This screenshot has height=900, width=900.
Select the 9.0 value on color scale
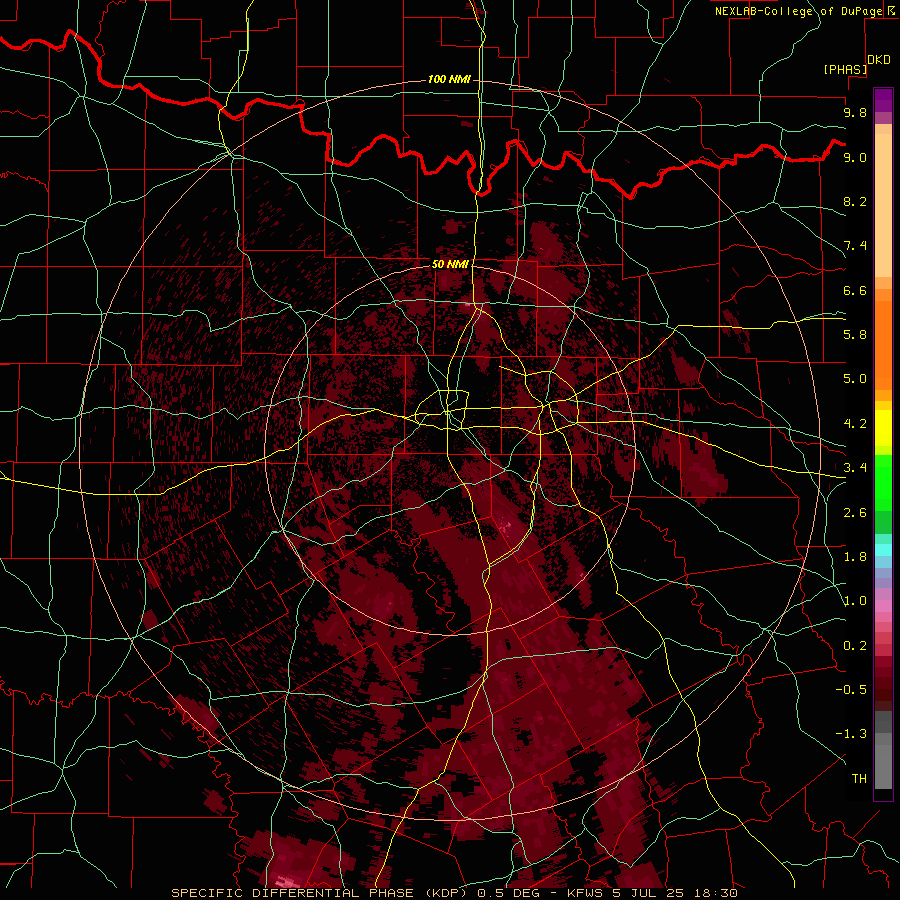855,157
